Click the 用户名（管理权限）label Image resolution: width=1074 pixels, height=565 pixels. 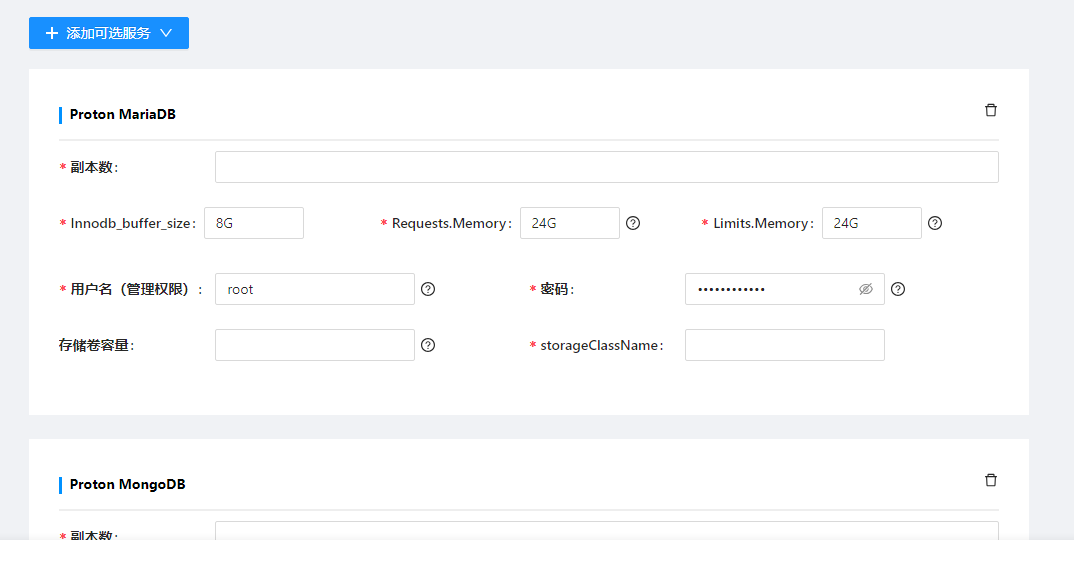(136, 289)
